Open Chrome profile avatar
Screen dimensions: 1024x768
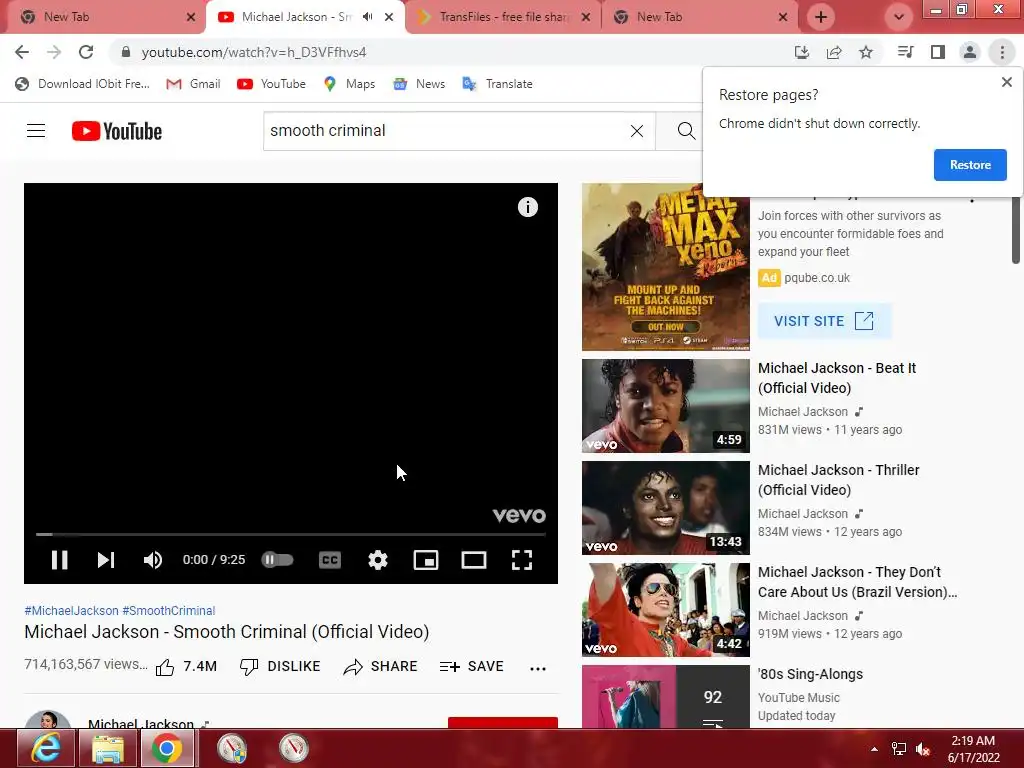click(970, 52)
